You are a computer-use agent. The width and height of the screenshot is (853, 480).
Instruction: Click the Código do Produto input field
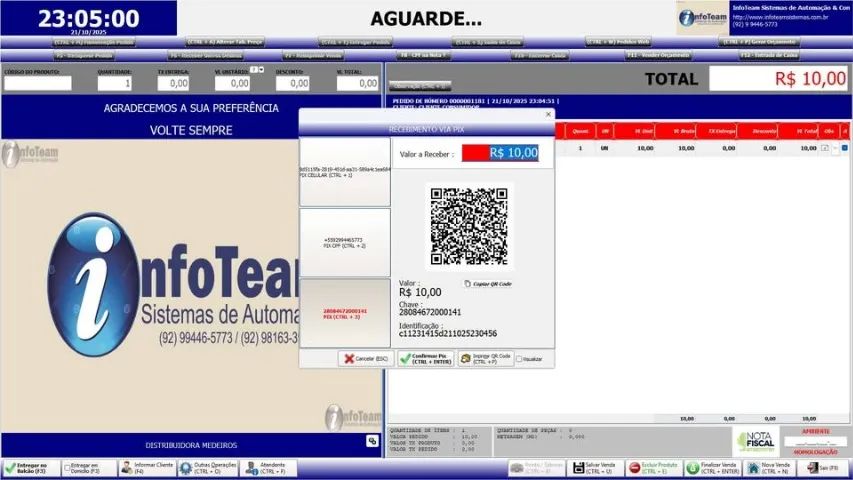click(38, 83)
